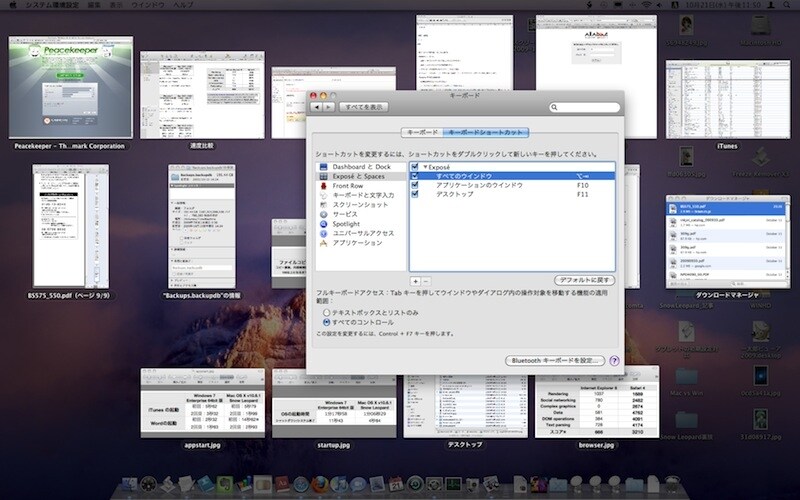The width and height of the screenshot is (800, 500).
Task: Uncheck the アプリケーションのウインドウ shortcut checkbox
Action: [415, 186]
